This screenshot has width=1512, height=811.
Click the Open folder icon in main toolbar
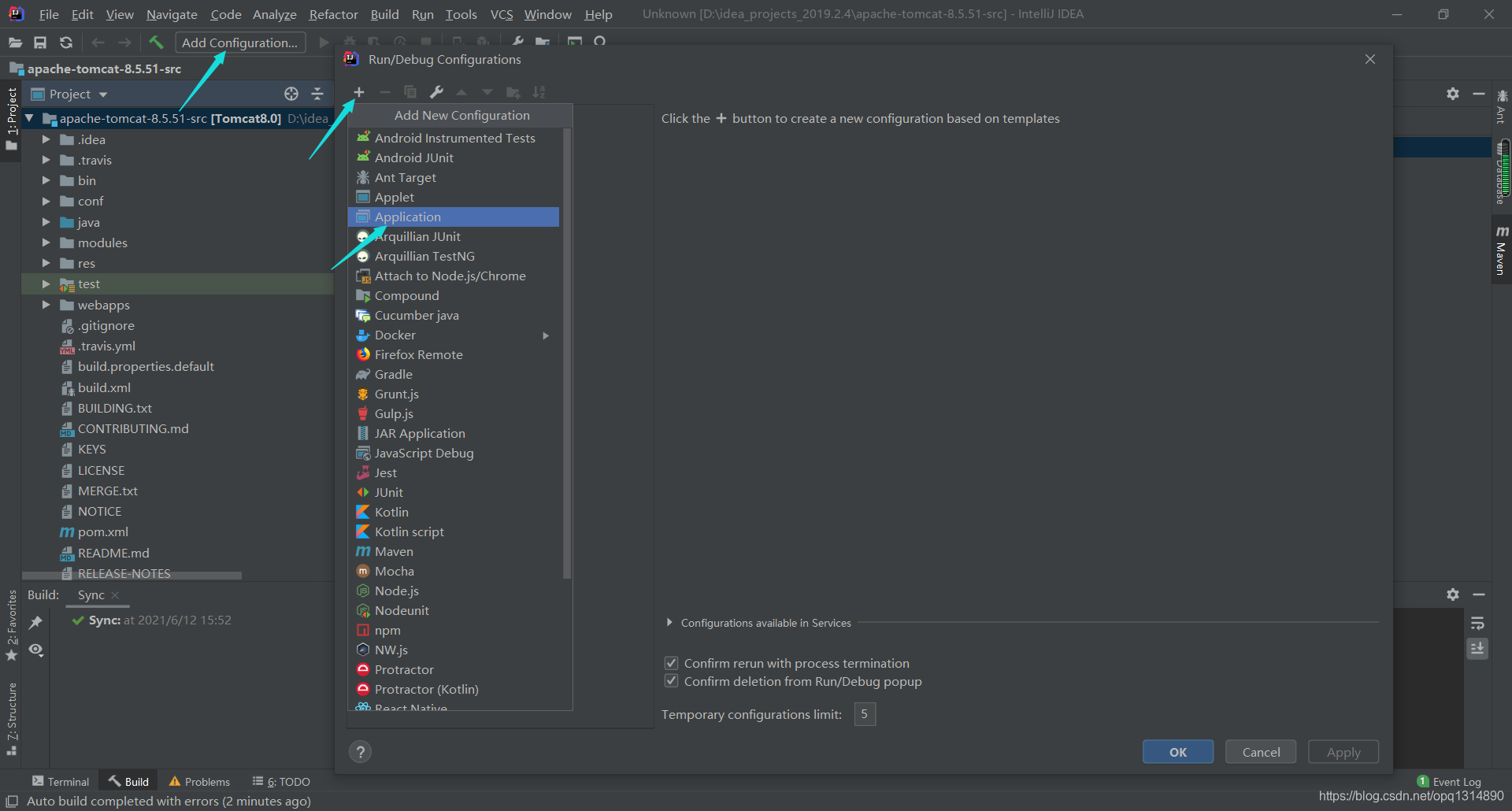coord(15,43)
